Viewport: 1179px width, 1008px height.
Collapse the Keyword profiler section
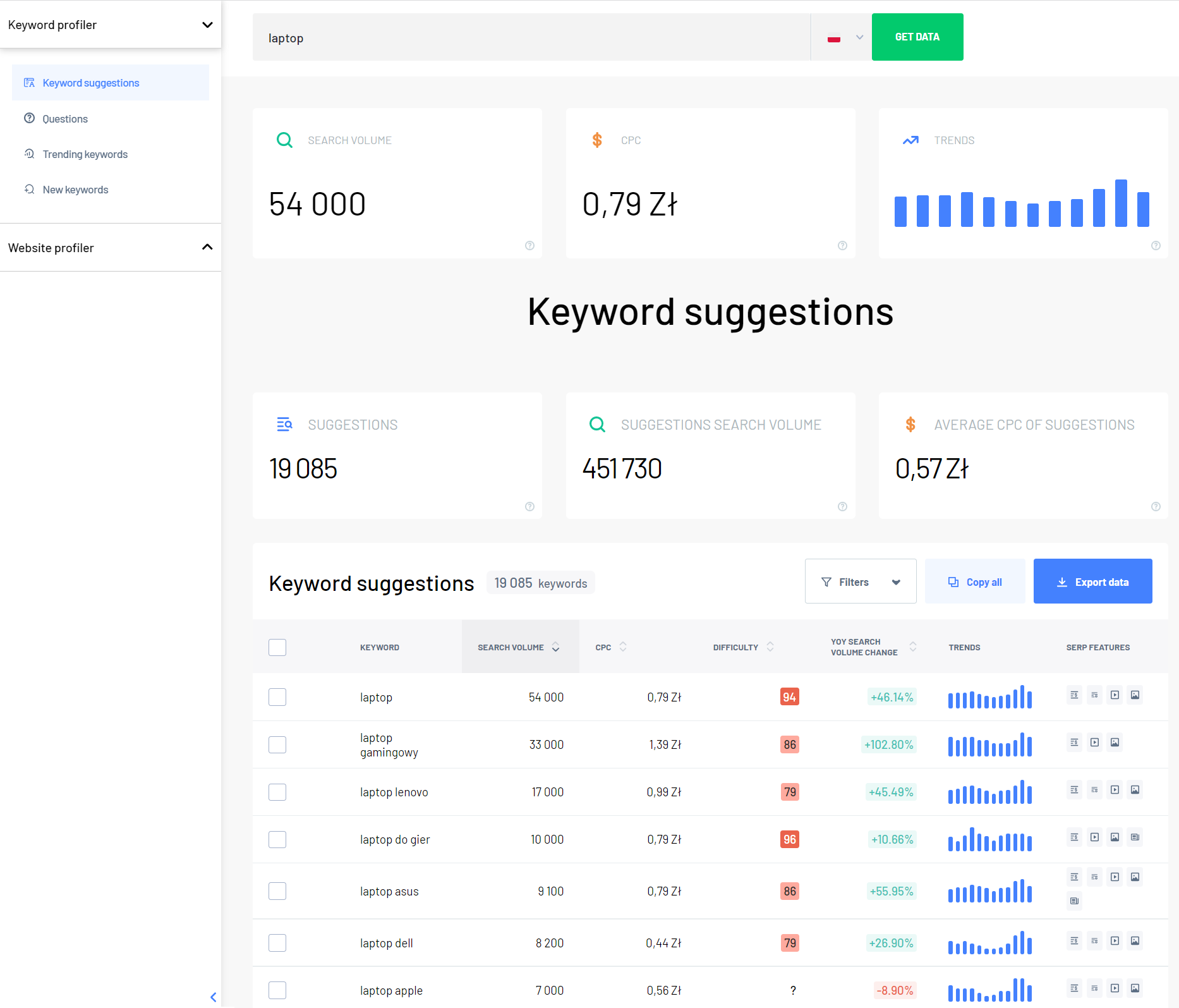point(207,25)
